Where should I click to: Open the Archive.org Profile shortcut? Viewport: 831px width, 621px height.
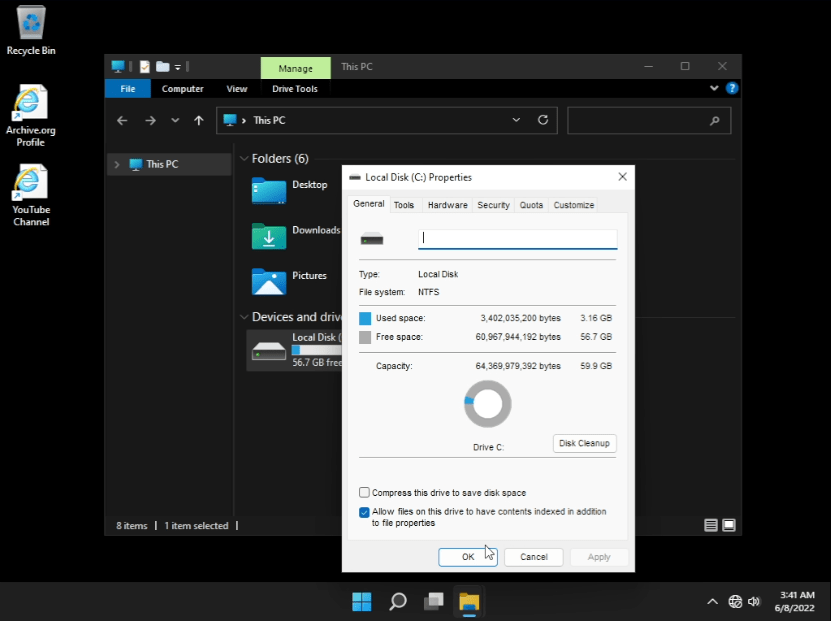coord(30,116)
